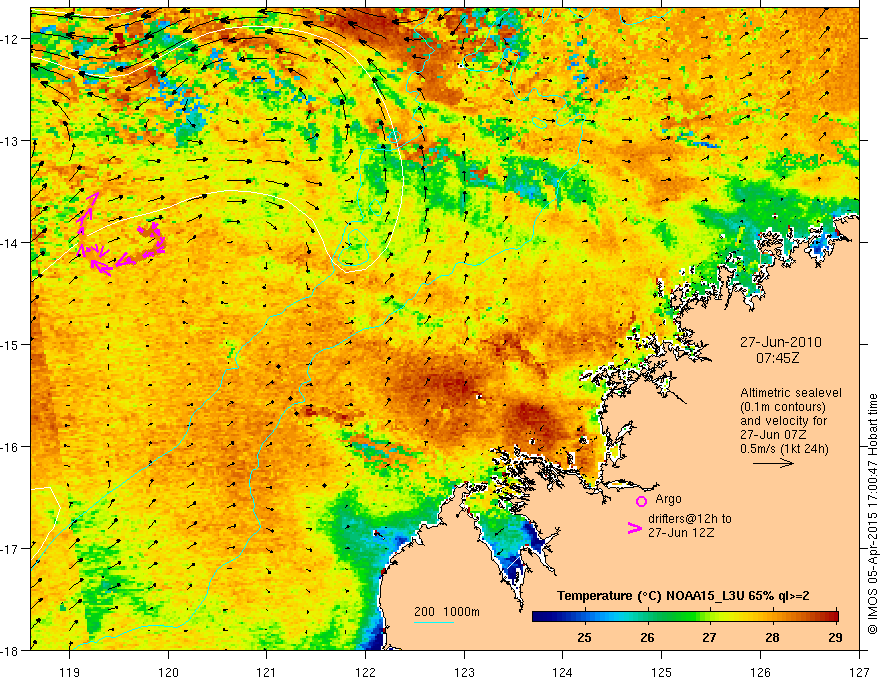Click the temperature colorbar near 25
The width and height of the screenshot is (880, 680).
click(x=584, y=617)
